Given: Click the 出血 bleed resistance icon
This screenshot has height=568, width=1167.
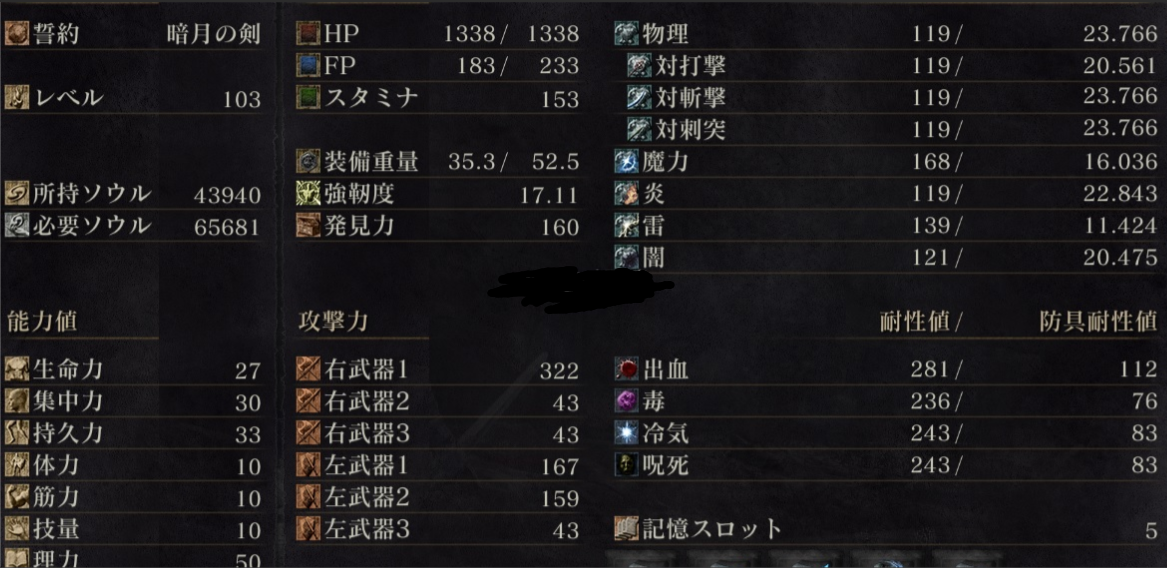Looking at the screenshot, I should pyautogui.click(x=627, y=368).
